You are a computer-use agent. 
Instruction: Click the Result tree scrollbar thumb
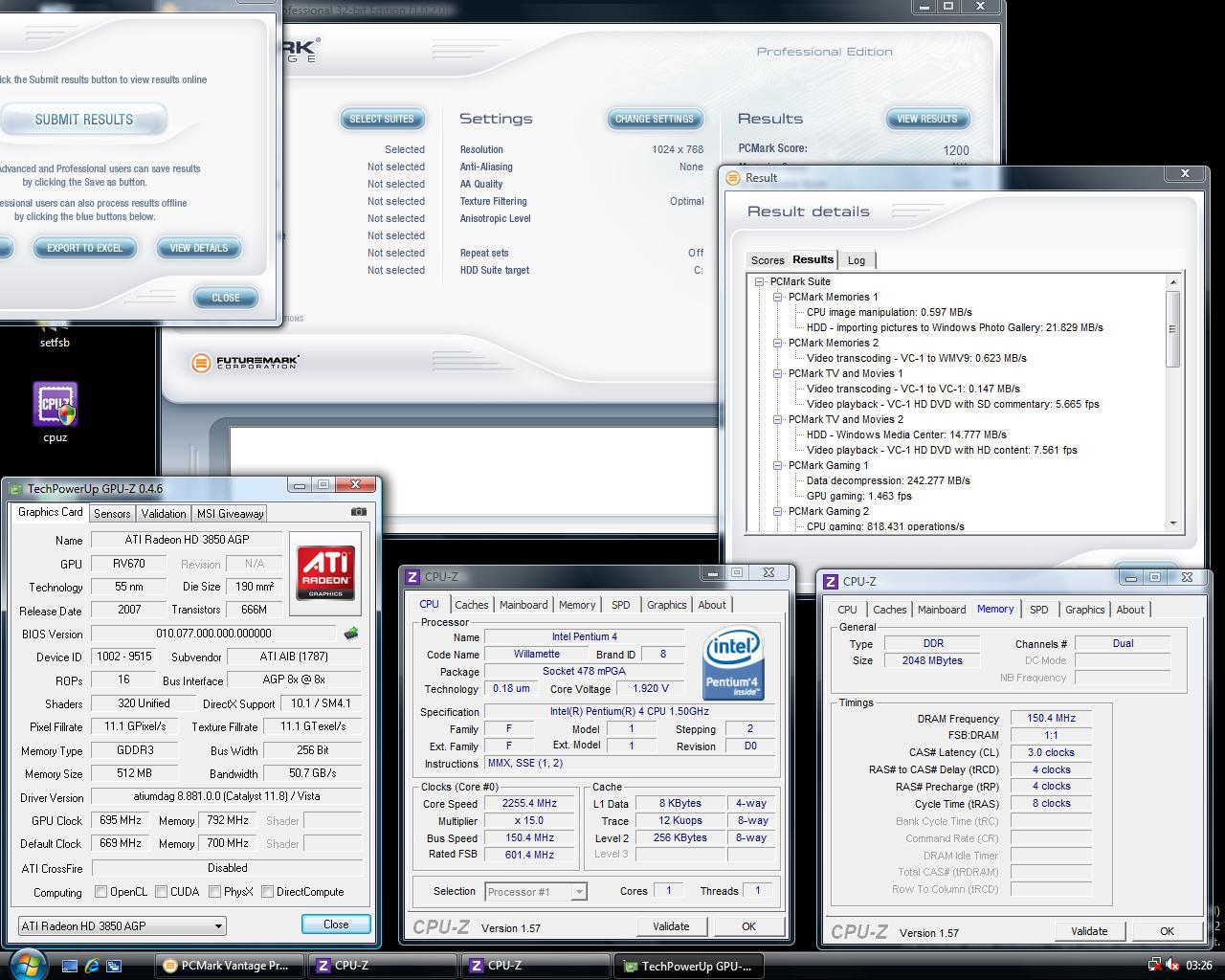(1172, 328)
